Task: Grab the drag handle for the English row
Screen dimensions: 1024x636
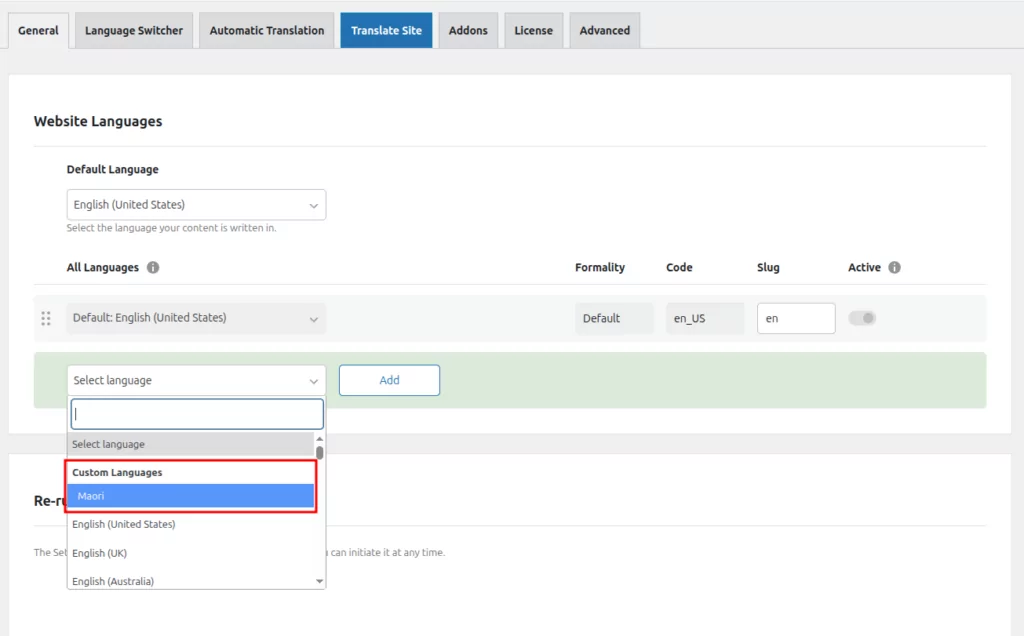Action: point(46,318)
